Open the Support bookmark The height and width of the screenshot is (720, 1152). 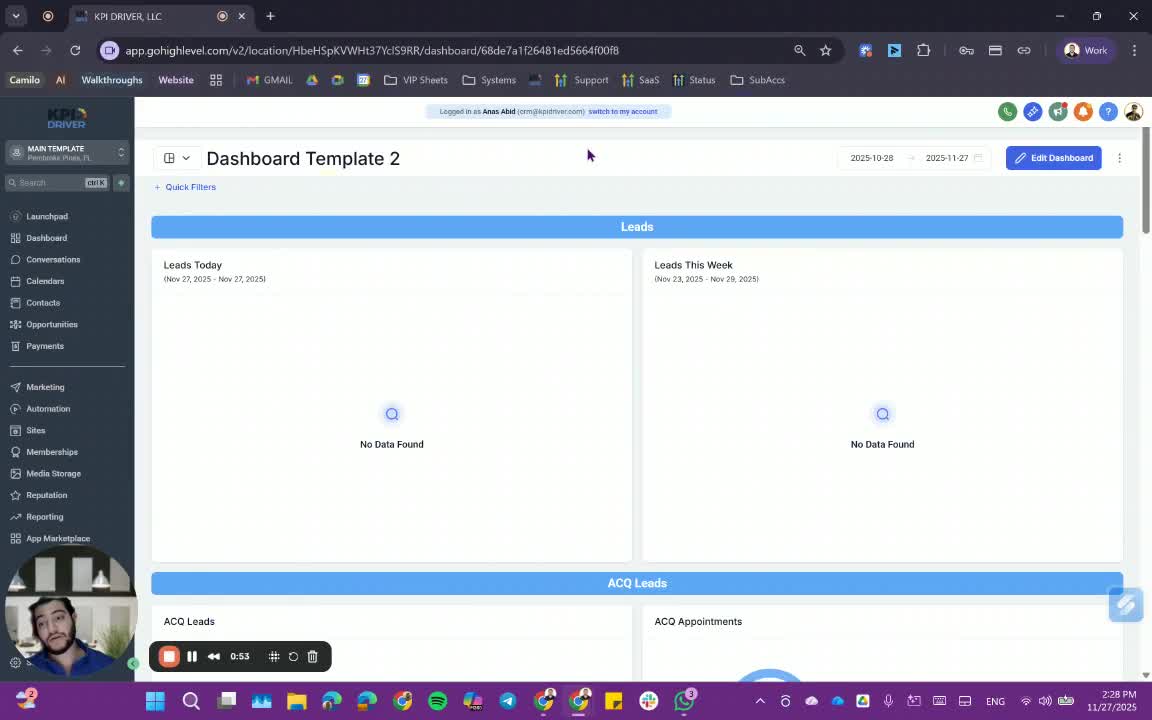click(x=582, y=80)
